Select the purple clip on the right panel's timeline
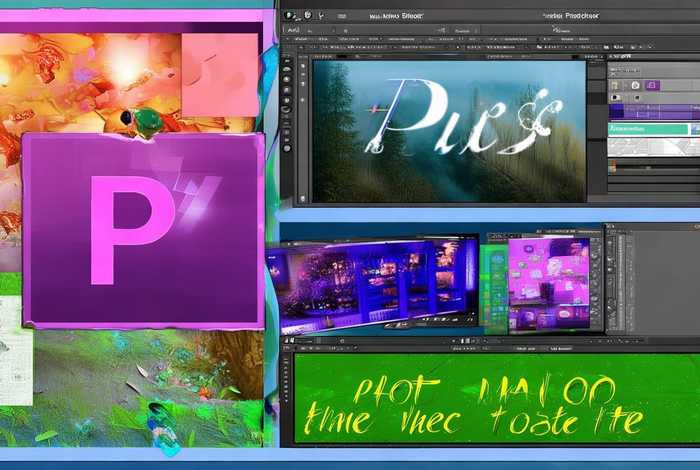This screenshot has height=470, width=700. [654, 111]
